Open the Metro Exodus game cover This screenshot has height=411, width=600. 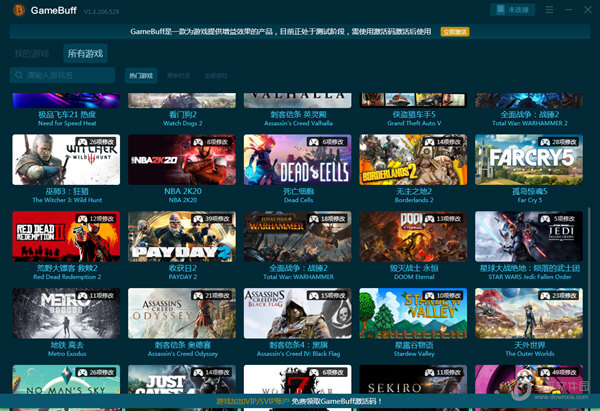click(x=66, y=313)
